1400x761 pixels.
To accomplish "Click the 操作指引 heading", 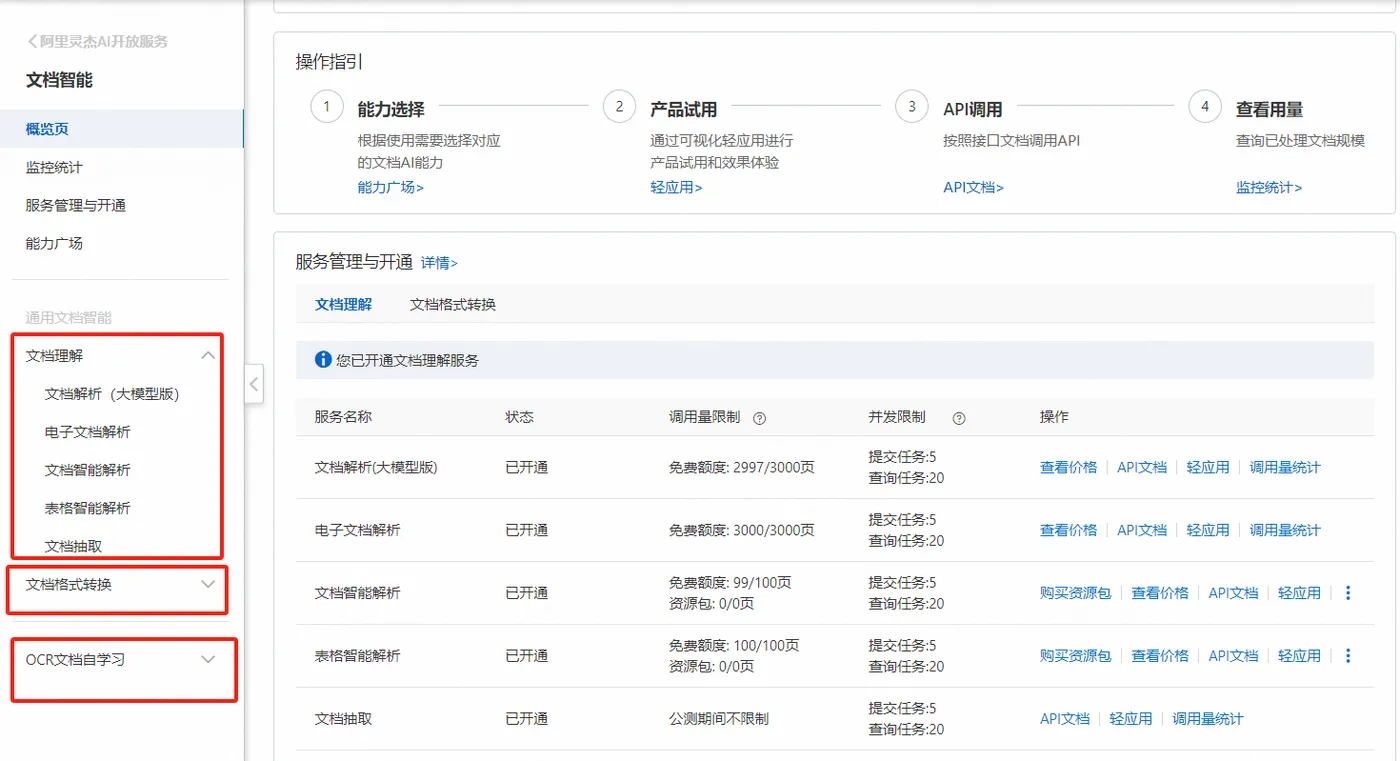I will click(329, 62).
